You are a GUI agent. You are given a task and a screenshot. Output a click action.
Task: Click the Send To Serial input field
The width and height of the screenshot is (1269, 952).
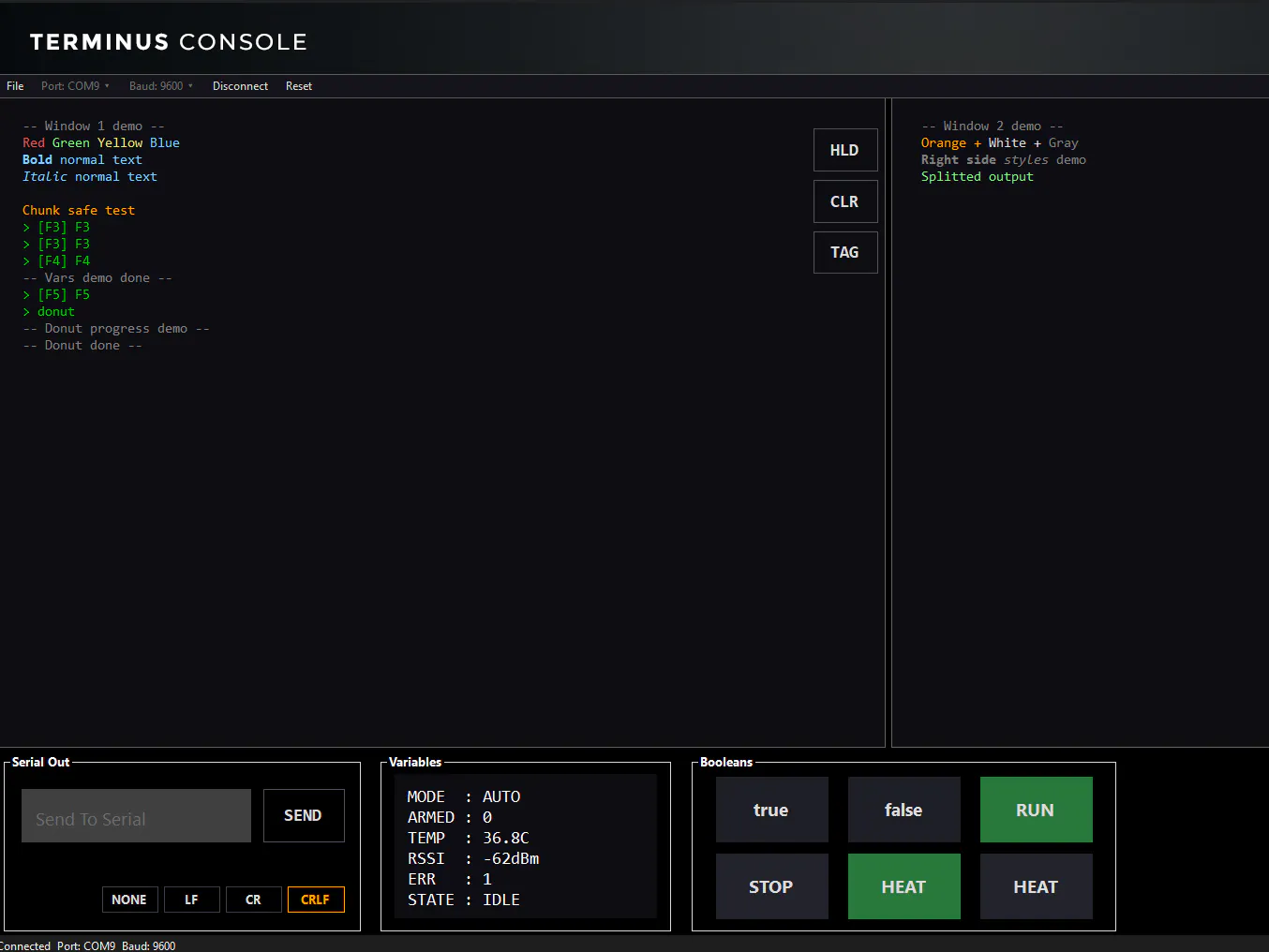136,816
